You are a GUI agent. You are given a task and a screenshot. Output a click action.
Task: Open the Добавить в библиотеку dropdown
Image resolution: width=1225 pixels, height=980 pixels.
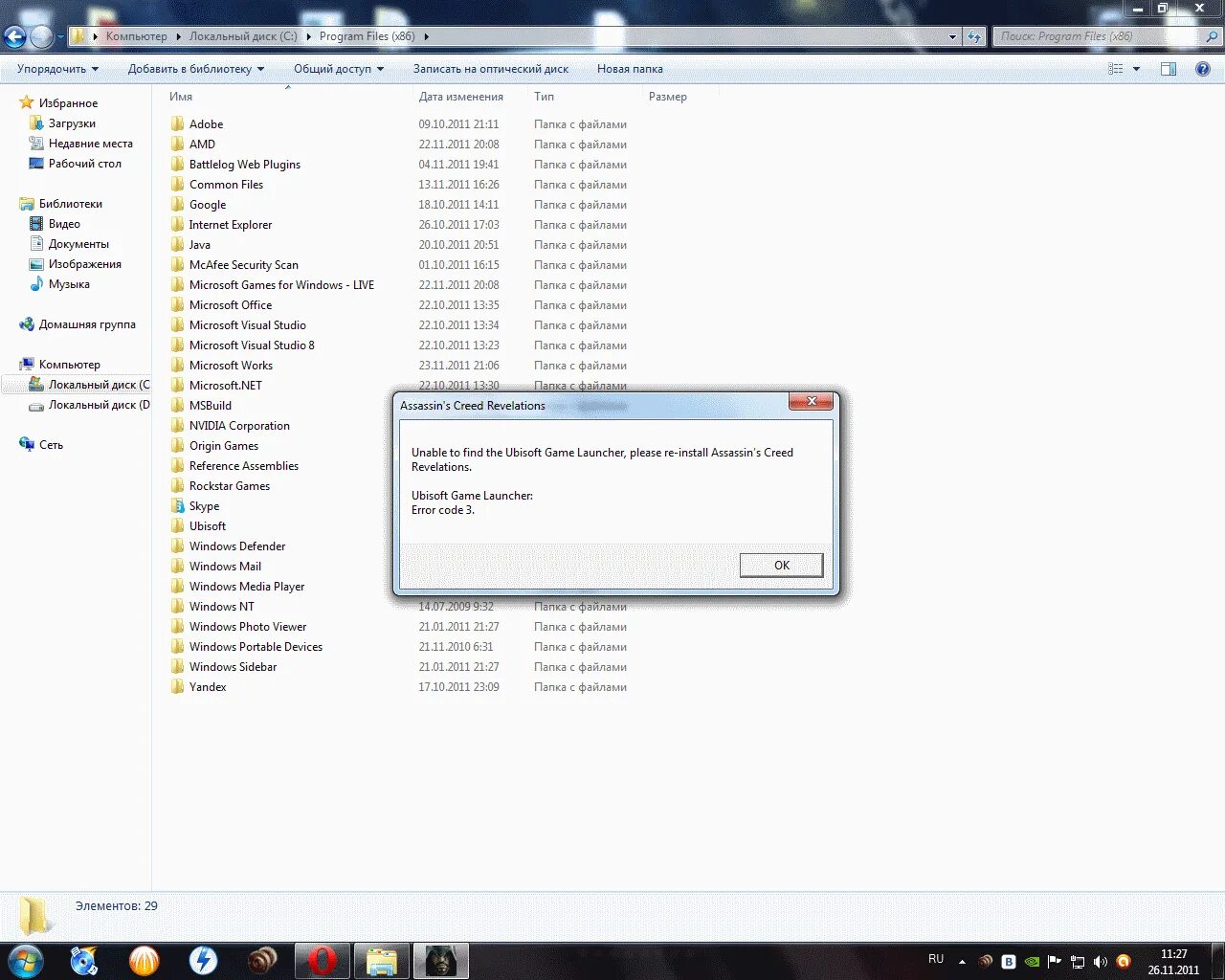(196, 69)
